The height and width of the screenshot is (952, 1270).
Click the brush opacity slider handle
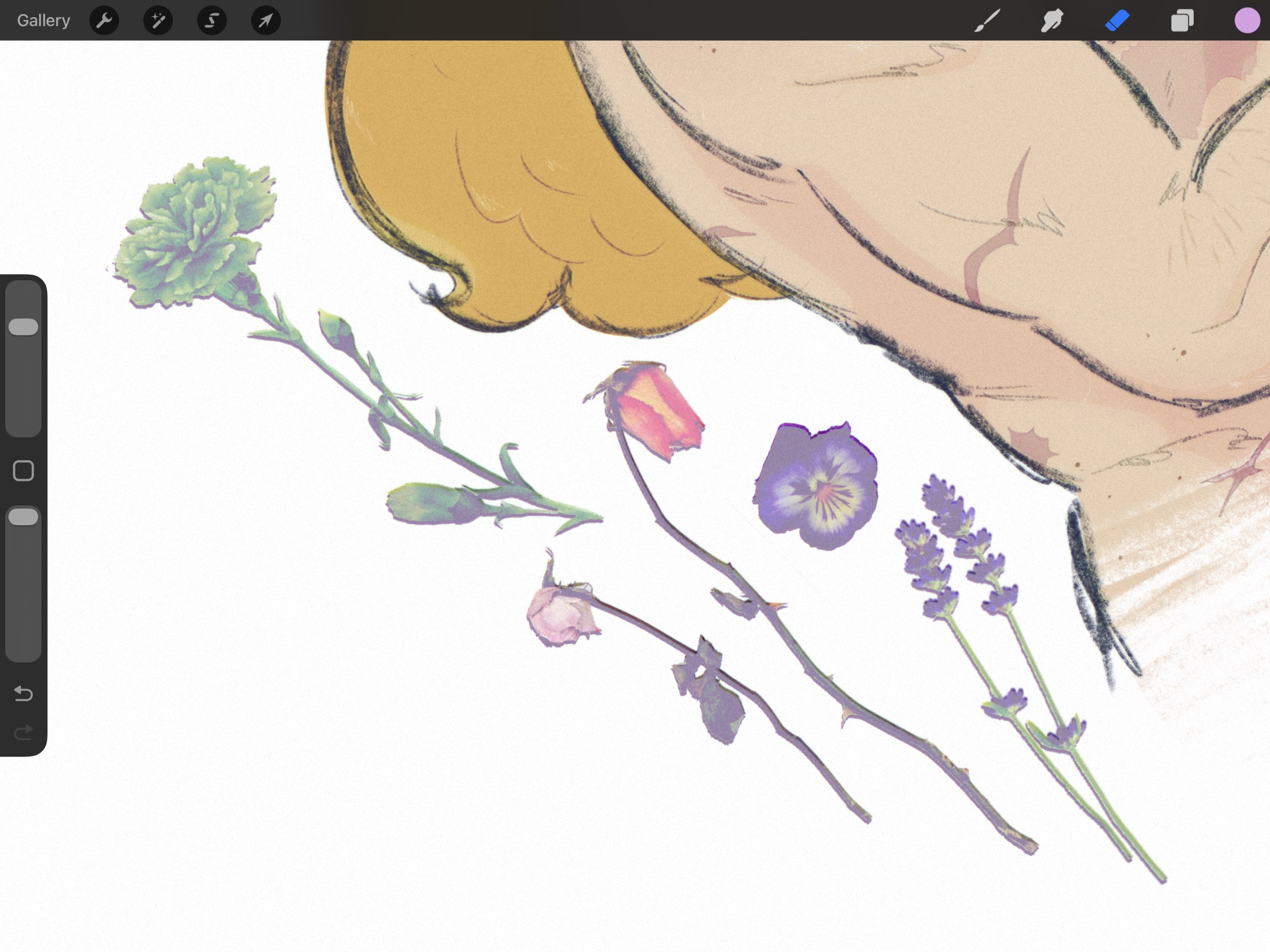(23, 517)
